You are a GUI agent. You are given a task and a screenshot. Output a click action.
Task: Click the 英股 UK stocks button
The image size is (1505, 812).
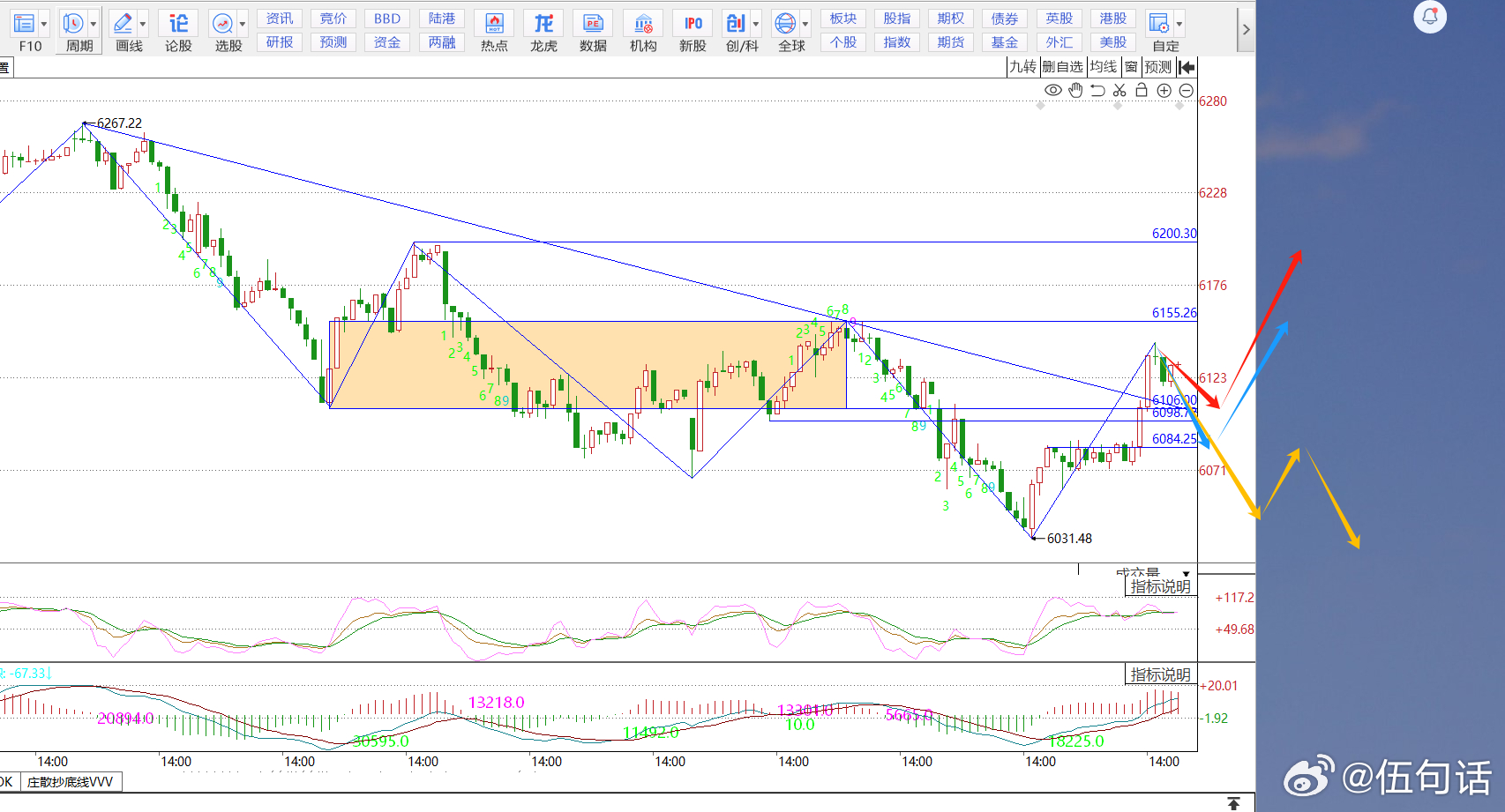click(x=1059, y=19)
